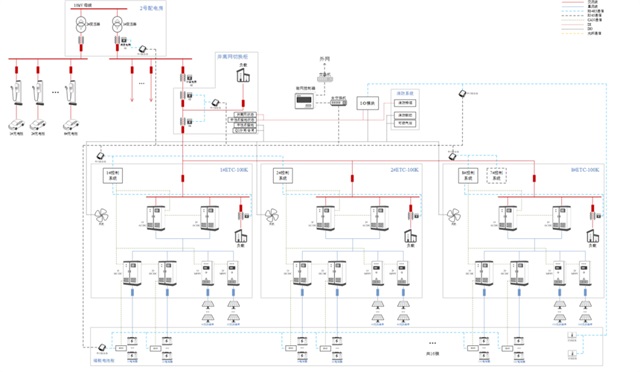Select the load building icon inside 2#ETC-100K
Image resolution: width=640 pixels, height=372 pixels.
click(x=411, y=236)
